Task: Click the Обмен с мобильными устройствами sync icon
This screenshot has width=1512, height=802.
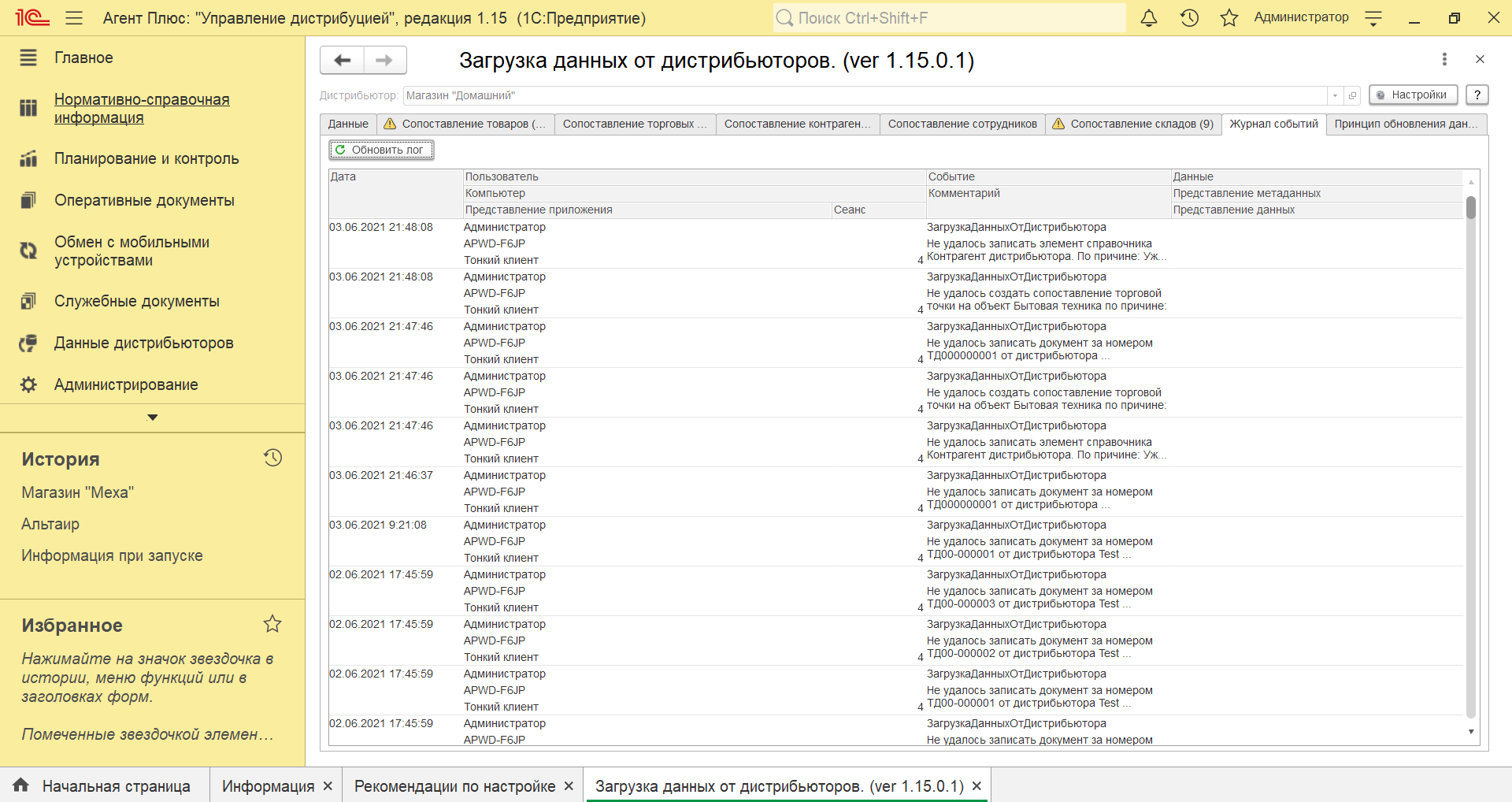Action: point(28,251)
